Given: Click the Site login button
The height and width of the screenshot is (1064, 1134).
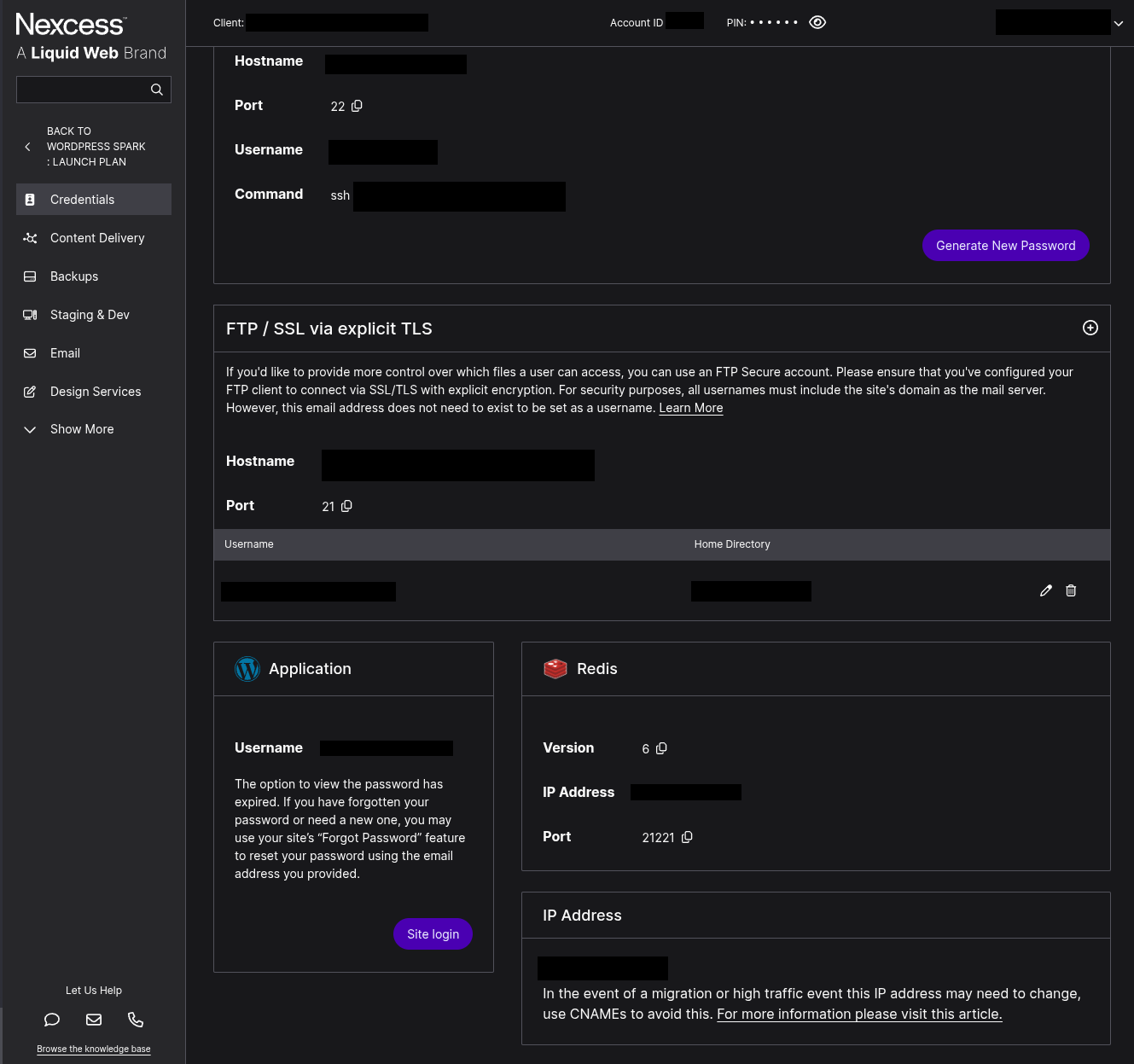Looking at the screenshot, I should point(433,934).
